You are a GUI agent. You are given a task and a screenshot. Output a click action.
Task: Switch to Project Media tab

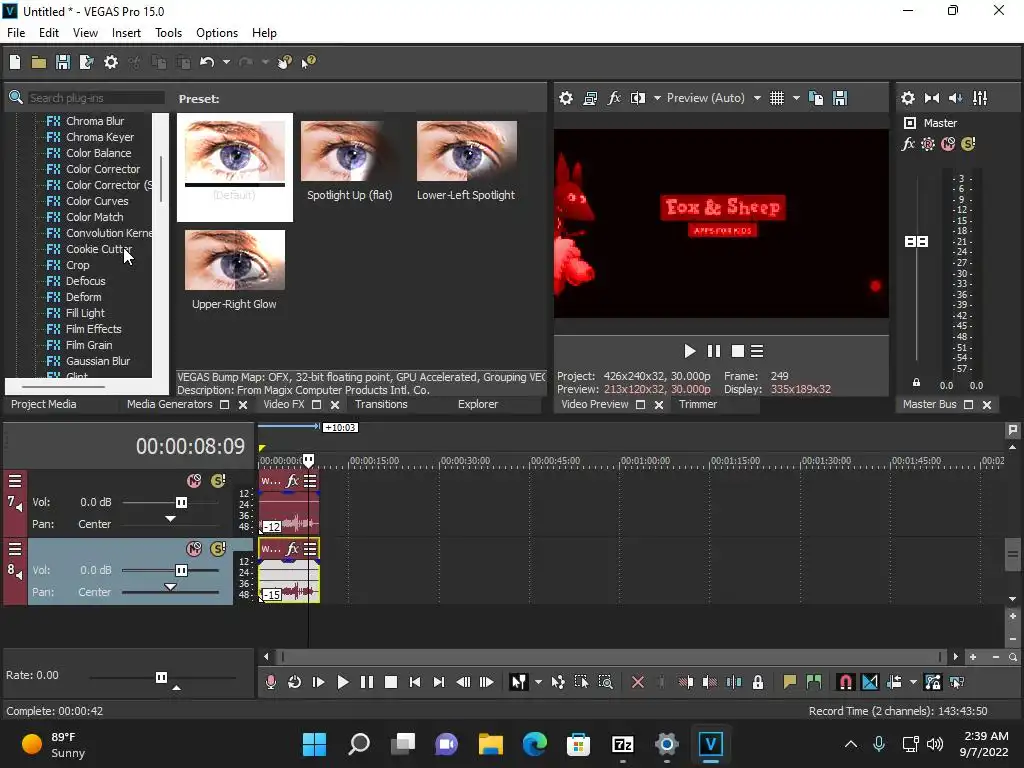tap(44, 404)
